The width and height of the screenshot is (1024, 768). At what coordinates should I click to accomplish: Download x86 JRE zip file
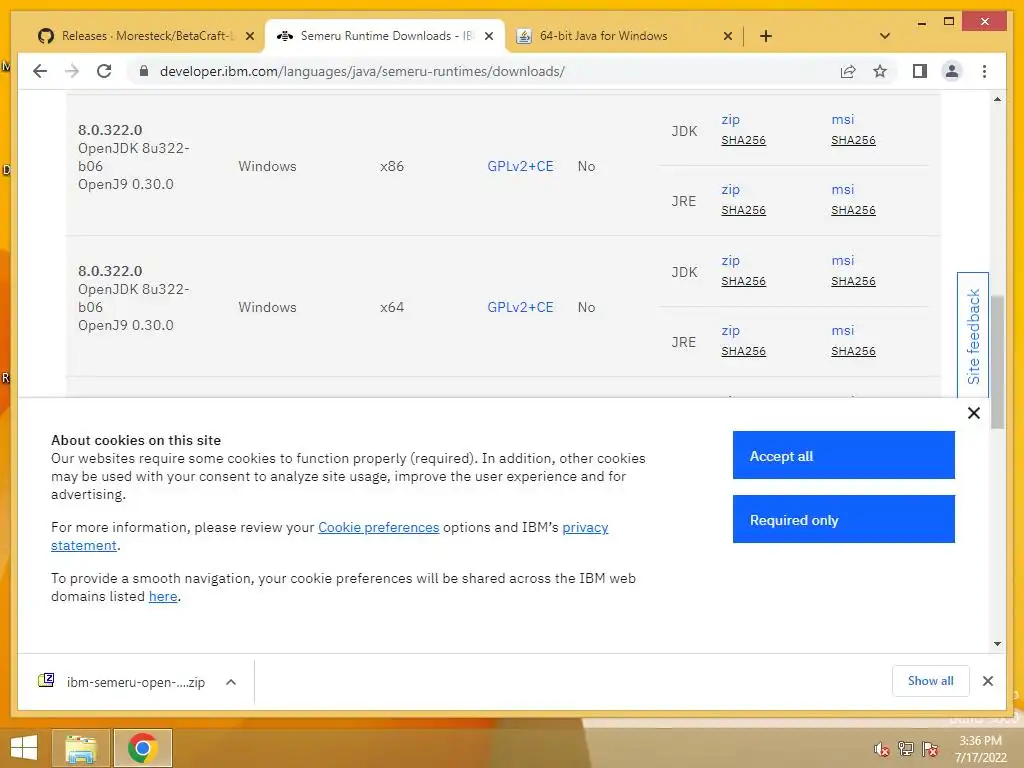coord(730,189)
